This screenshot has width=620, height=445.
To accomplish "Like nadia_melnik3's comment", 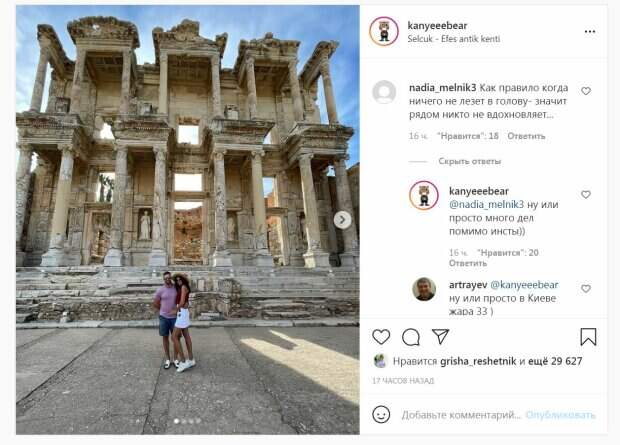I will tap(586, 91).
